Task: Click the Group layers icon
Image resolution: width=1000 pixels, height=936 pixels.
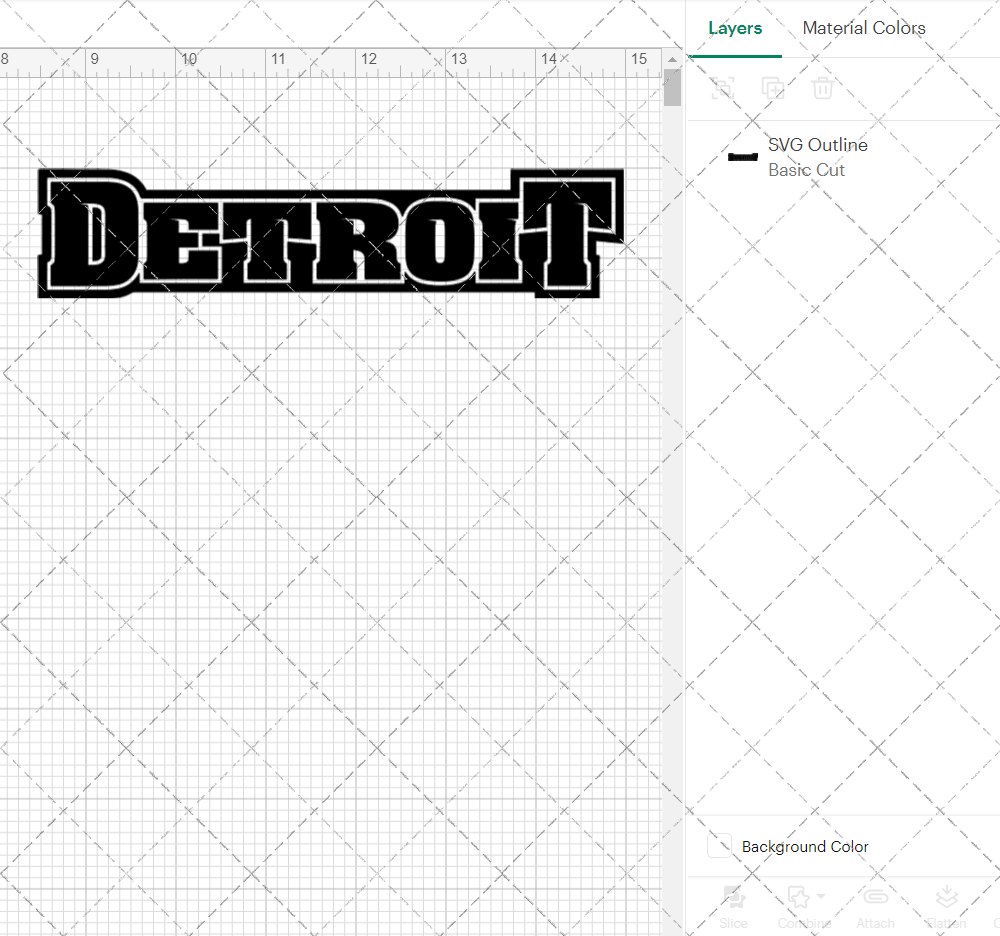Action: click(723, 88)
